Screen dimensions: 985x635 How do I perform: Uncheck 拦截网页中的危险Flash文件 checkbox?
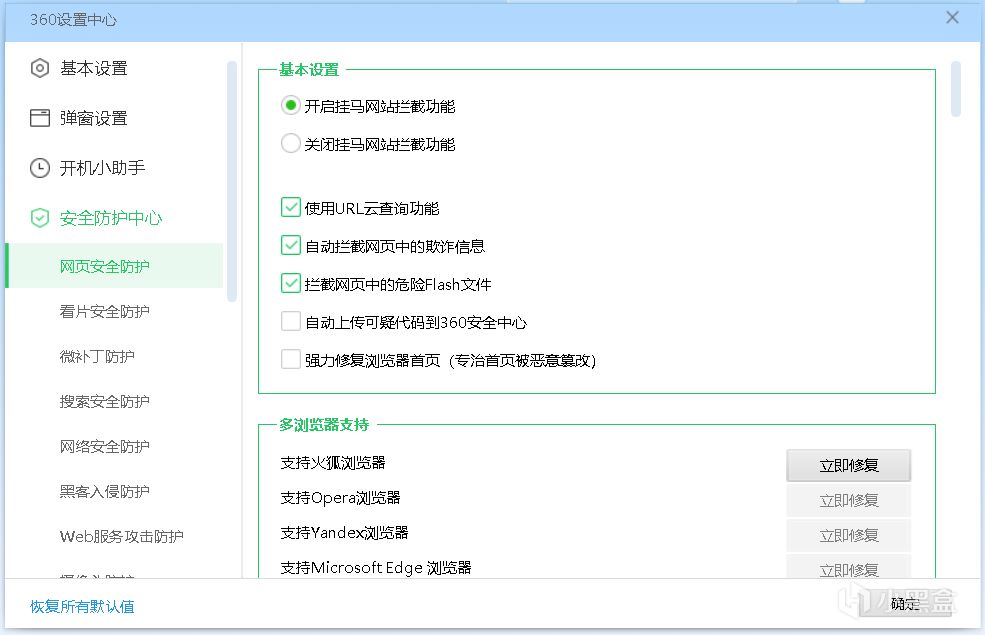click(290, 283)
